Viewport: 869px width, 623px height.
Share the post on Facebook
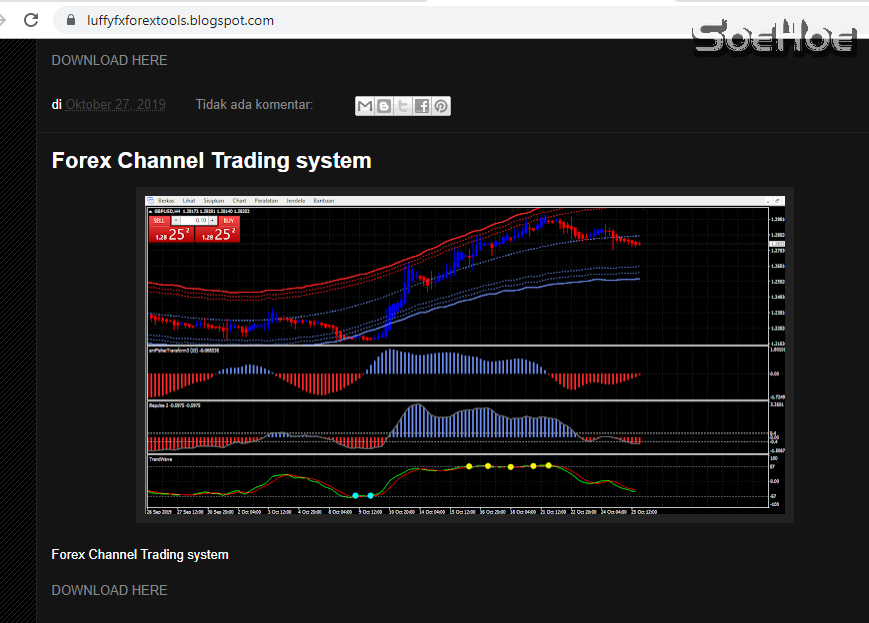[421, 105]
